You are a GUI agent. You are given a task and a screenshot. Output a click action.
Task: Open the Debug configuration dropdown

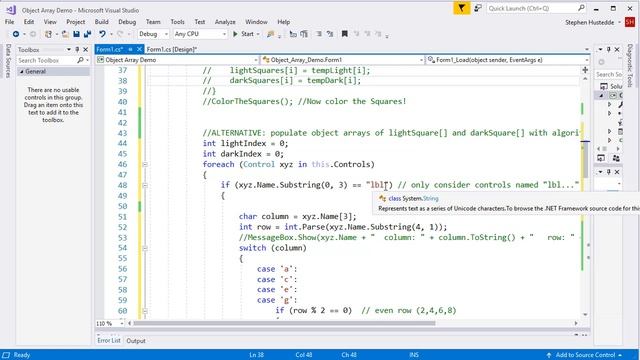click(x=153, y=34)
